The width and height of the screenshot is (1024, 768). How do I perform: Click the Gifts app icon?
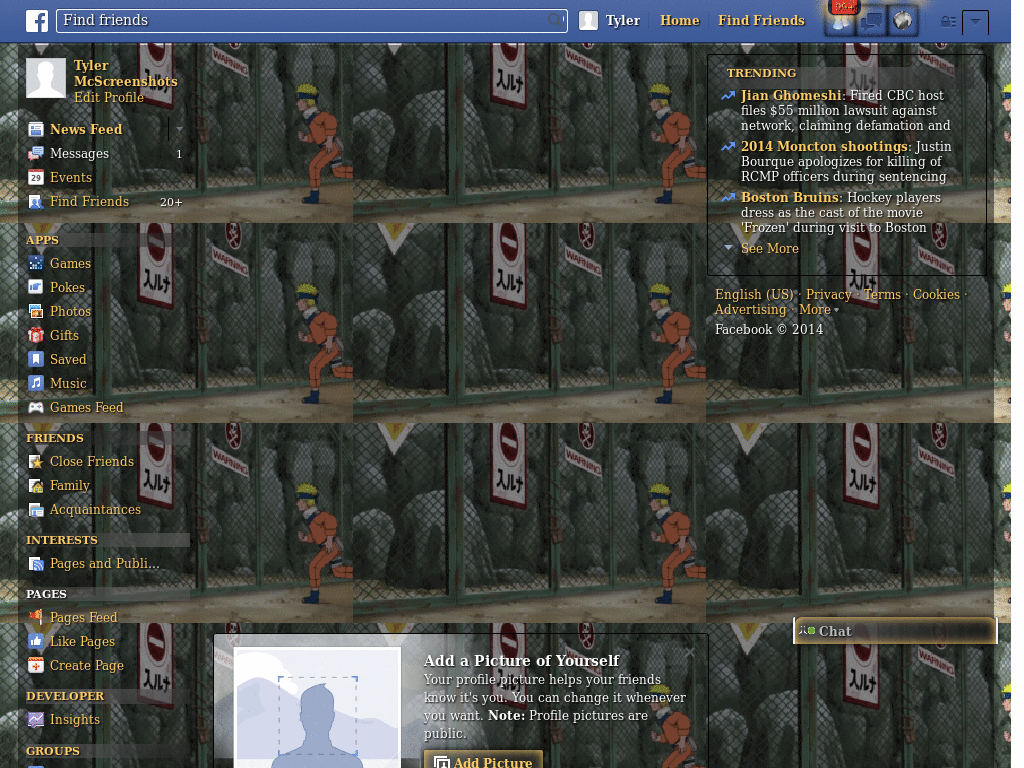click(36, 336)
